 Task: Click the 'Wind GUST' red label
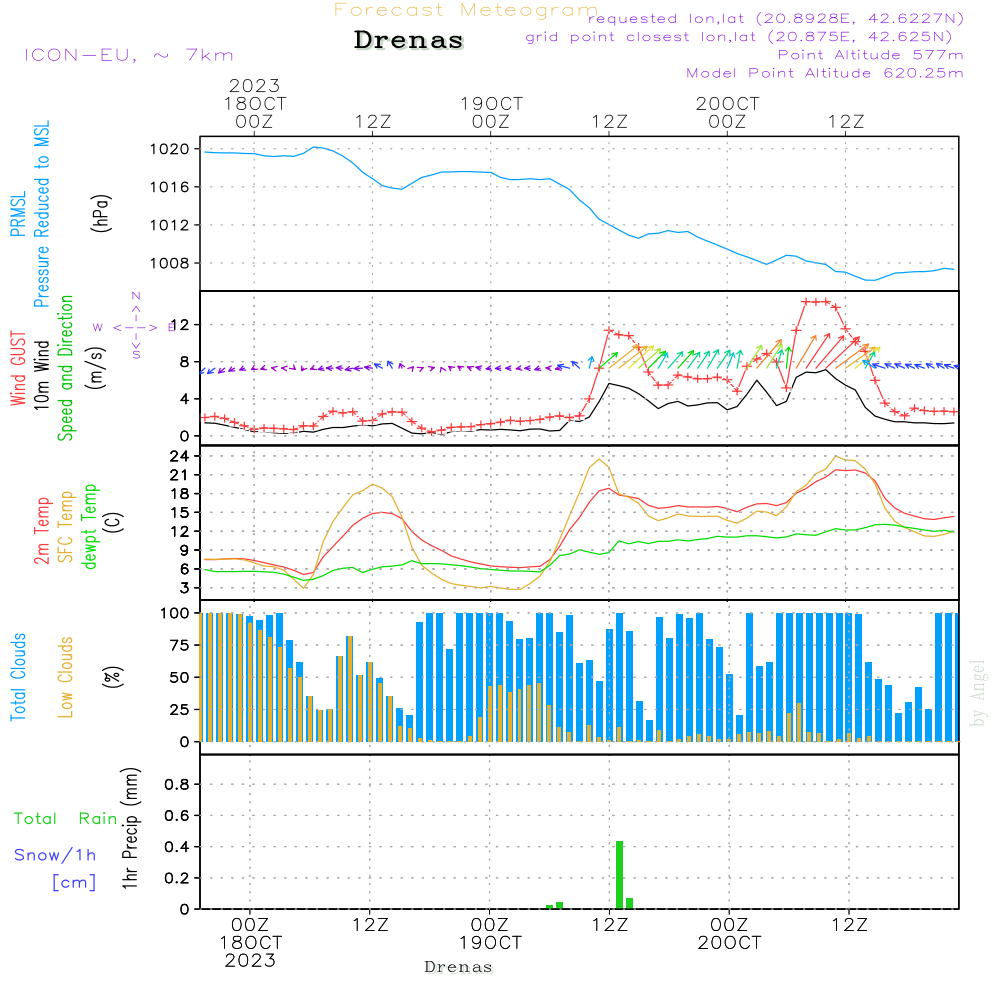pos(18,368)
